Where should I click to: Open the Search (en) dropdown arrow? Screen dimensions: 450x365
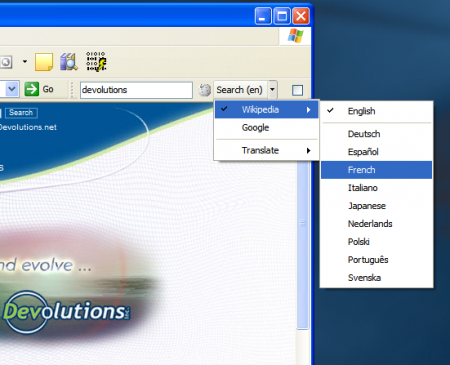pos(272,89)
